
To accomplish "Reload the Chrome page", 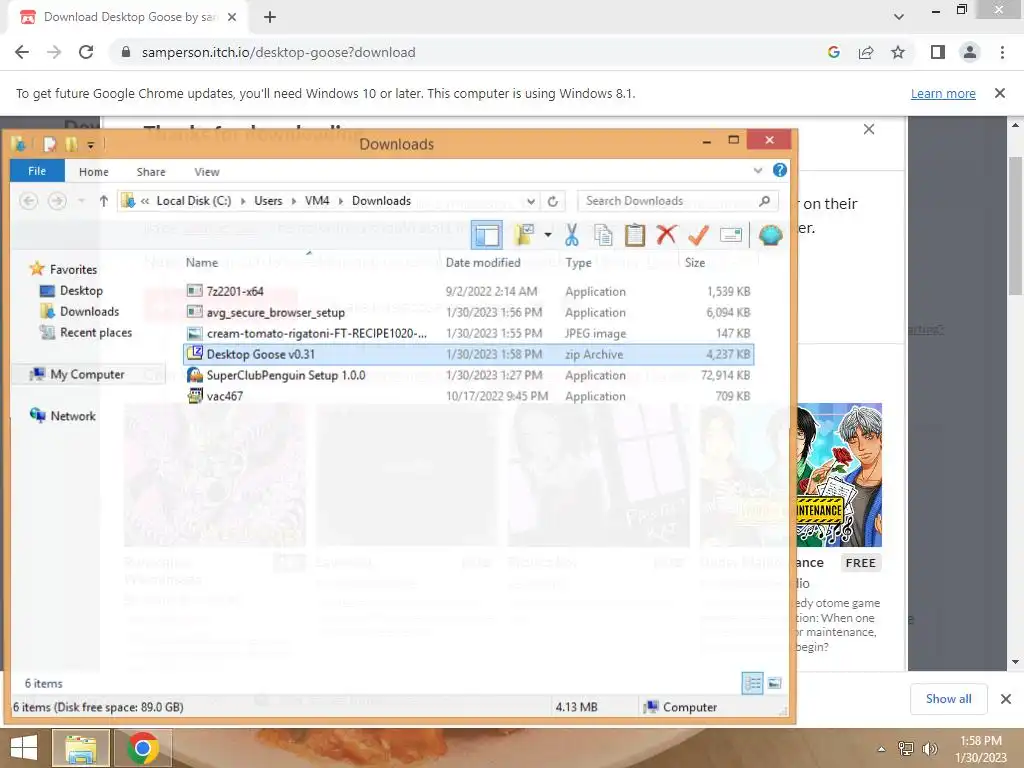I will (x=86, y=52).
